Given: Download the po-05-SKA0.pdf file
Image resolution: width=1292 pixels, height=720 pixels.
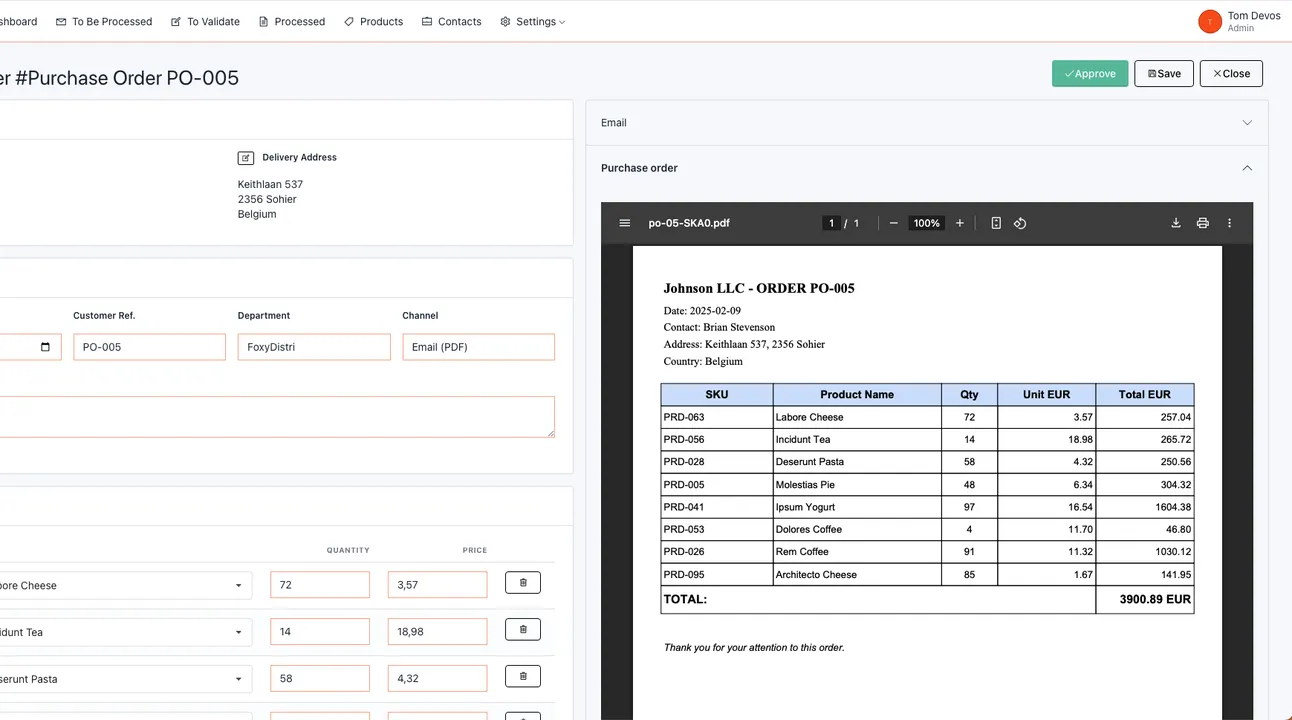Looking at the screenshot, I should 1176,223.
